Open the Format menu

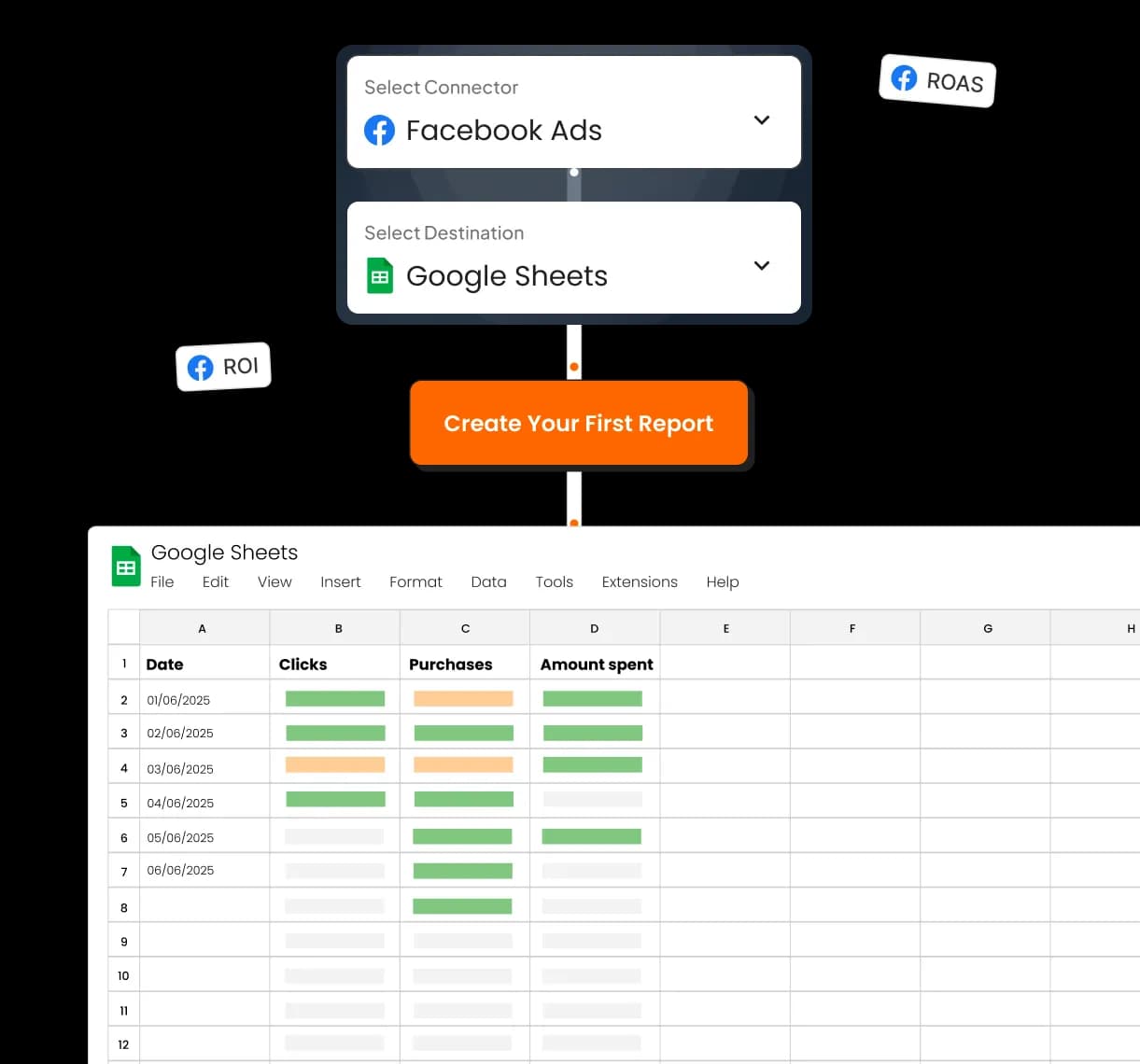pos(415,582)
